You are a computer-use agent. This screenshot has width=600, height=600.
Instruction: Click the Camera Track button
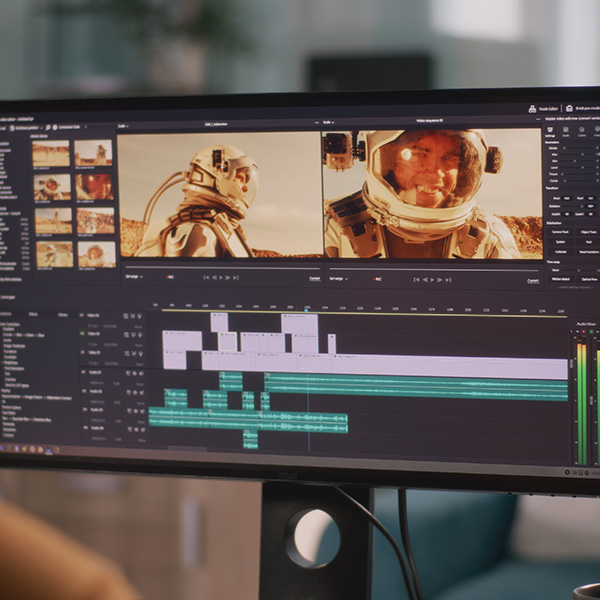point(561,231)
